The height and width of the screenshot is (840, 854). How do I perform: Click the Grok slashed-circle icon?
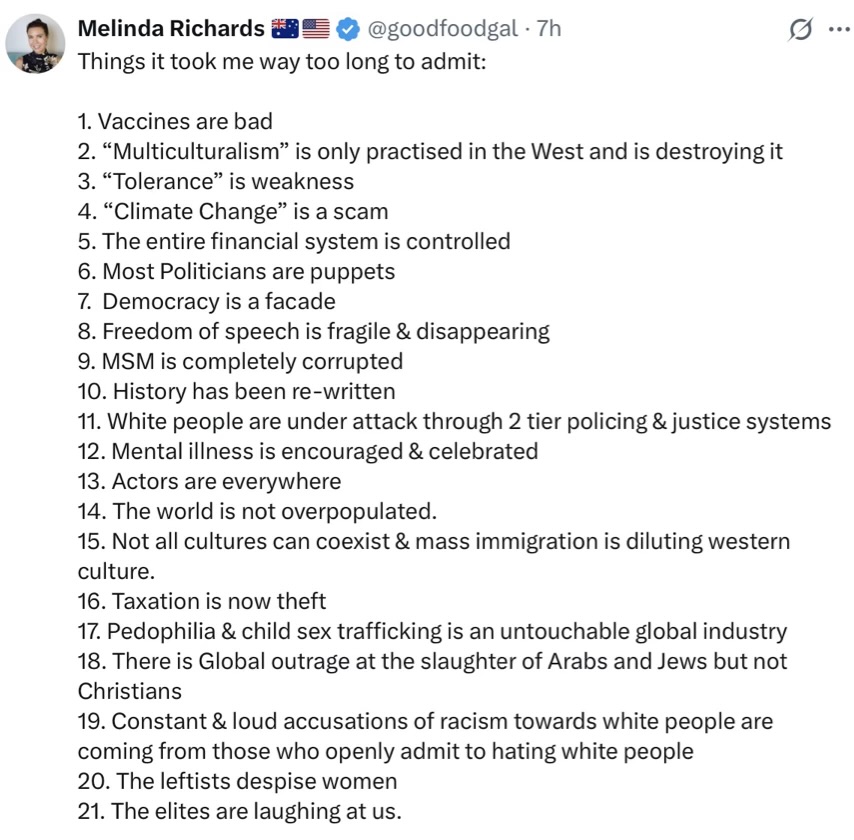pyautogui.click(x=800, y=30)
